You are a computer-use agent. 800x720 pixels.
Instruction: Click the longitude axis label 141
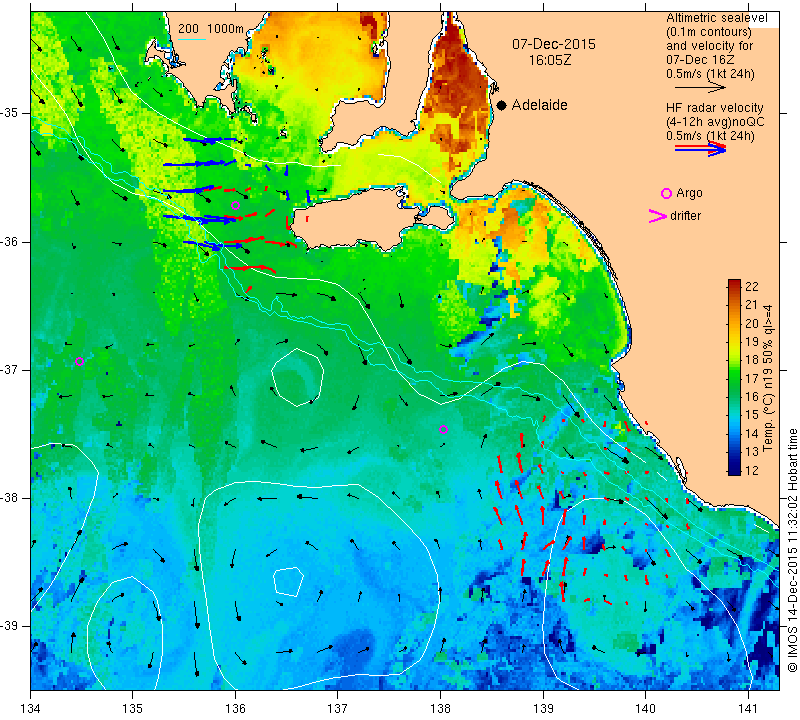click(x=748, y=709)
